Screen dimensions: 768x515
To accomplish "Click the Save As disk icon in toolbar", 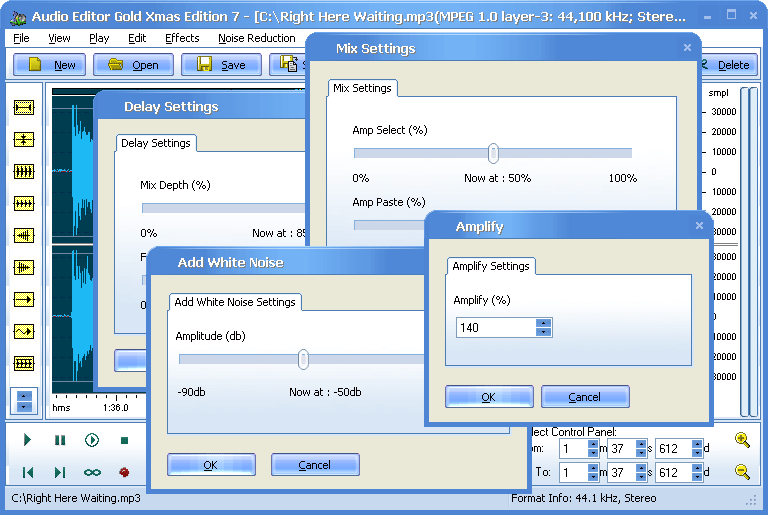I will (288, 64).
